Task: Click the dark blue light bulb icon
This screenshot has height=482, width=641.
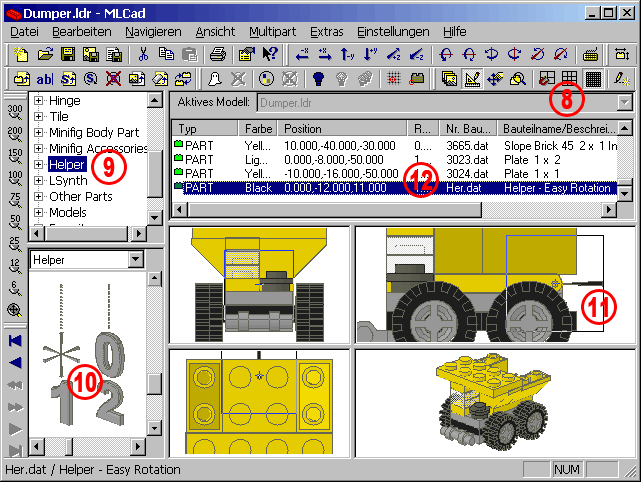Action: (x=318, y=78)
